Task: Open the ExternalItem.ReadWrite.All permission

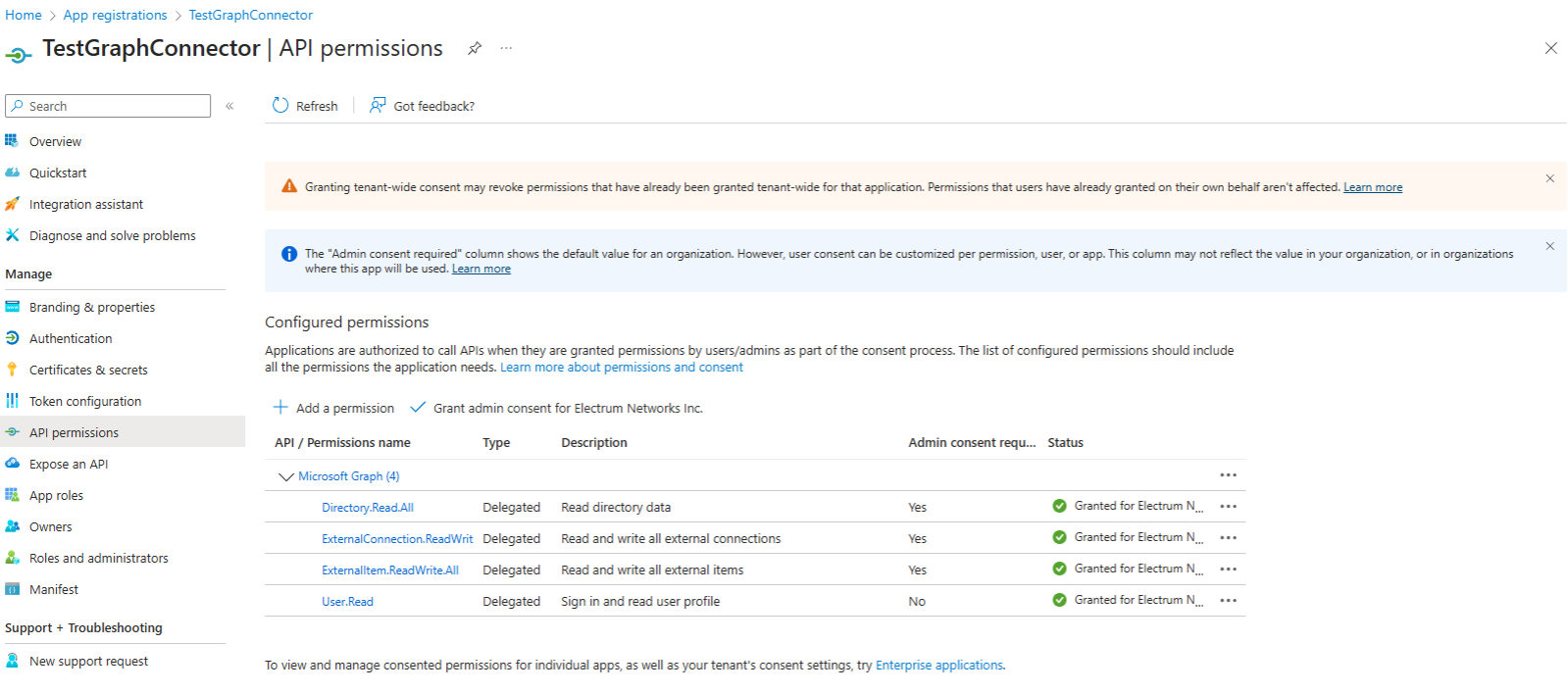Action: tap(390, 570)
